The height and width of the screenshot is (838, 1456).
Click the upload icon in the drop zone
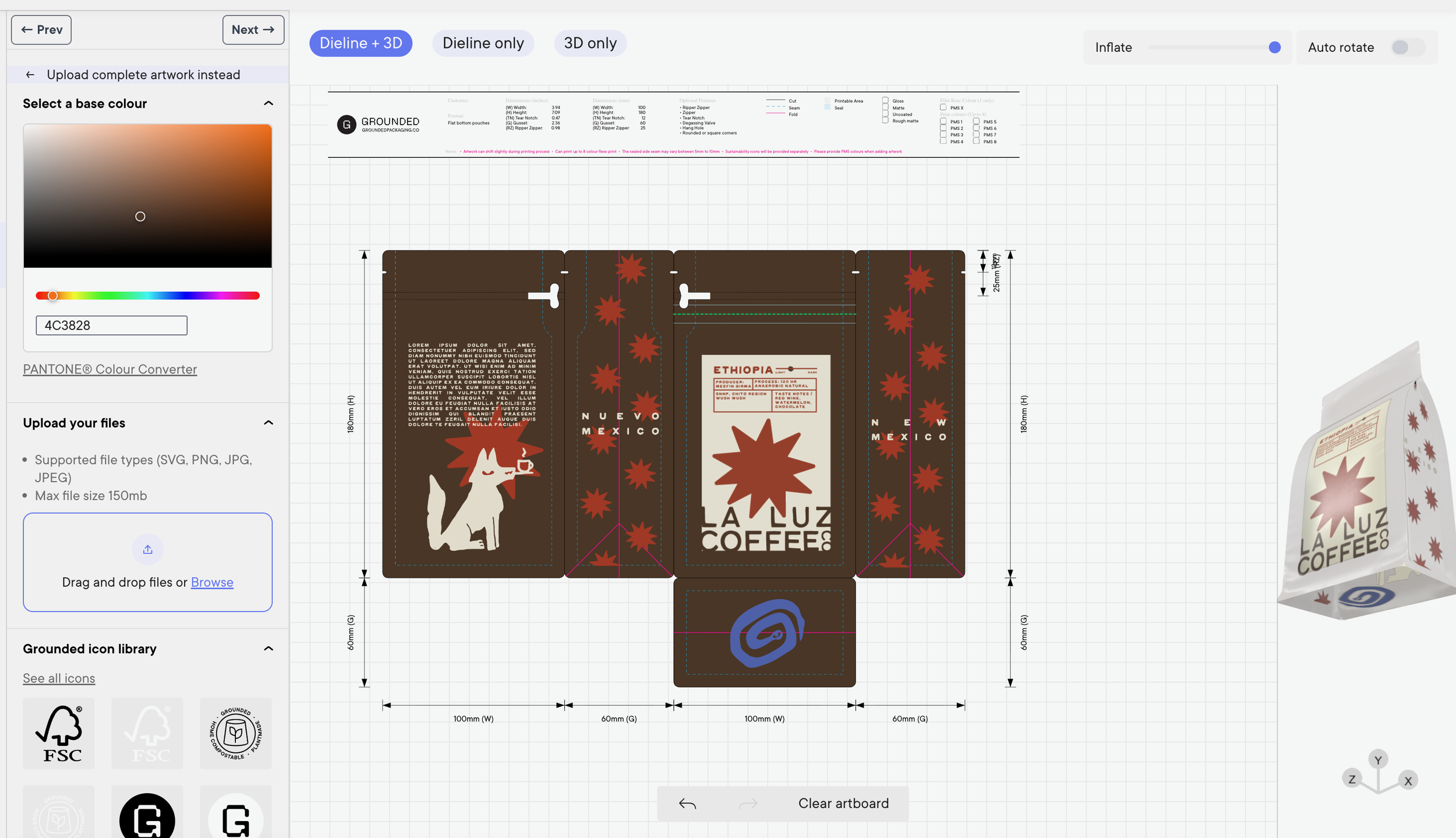pyautogui.click(x=147, y=549)
